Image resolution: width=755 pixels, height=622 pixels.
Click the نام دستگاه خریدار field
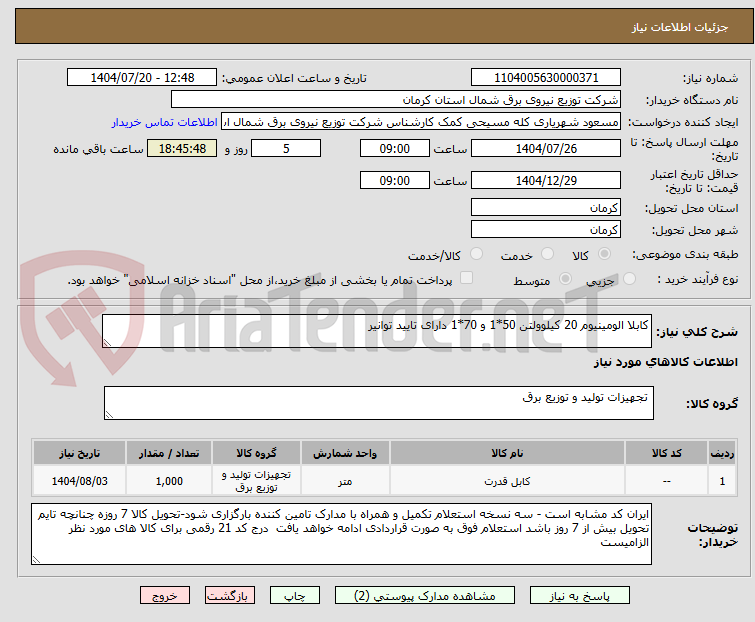(x=396, y=100)
